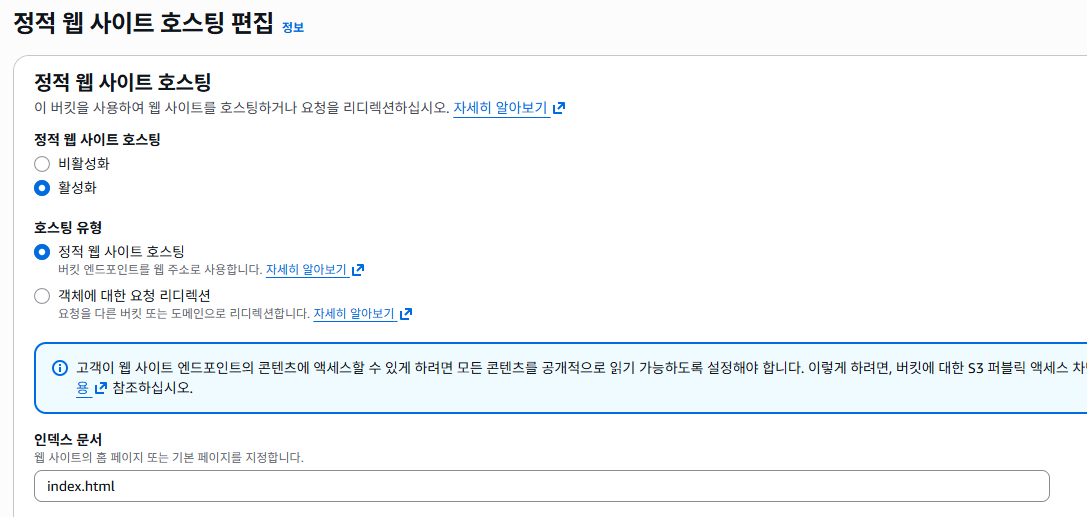
Task: Select the 활성화 radio button
Action: 42,188
